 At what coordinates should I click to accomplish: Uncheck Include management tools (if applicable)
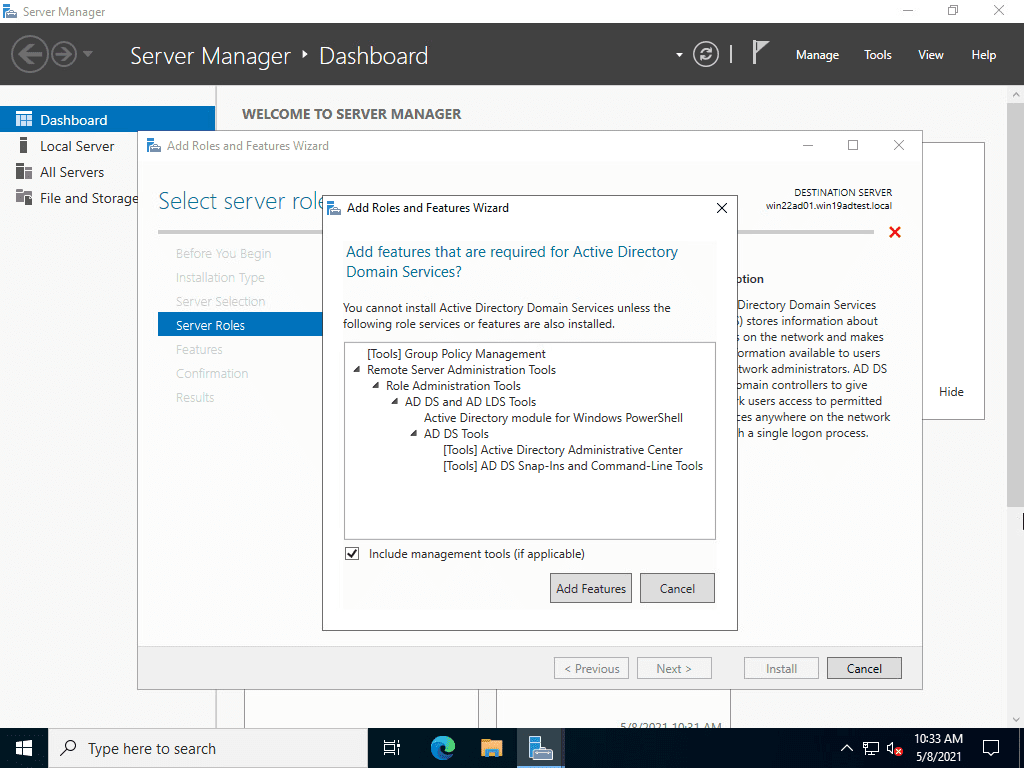tap(352, 553)
